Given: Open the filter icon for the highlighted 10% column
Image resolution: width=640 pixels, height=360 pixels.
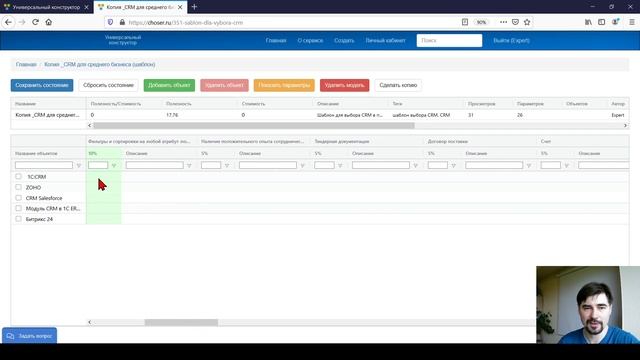Looking at the screenshot, I should click(x=114, y=165).
